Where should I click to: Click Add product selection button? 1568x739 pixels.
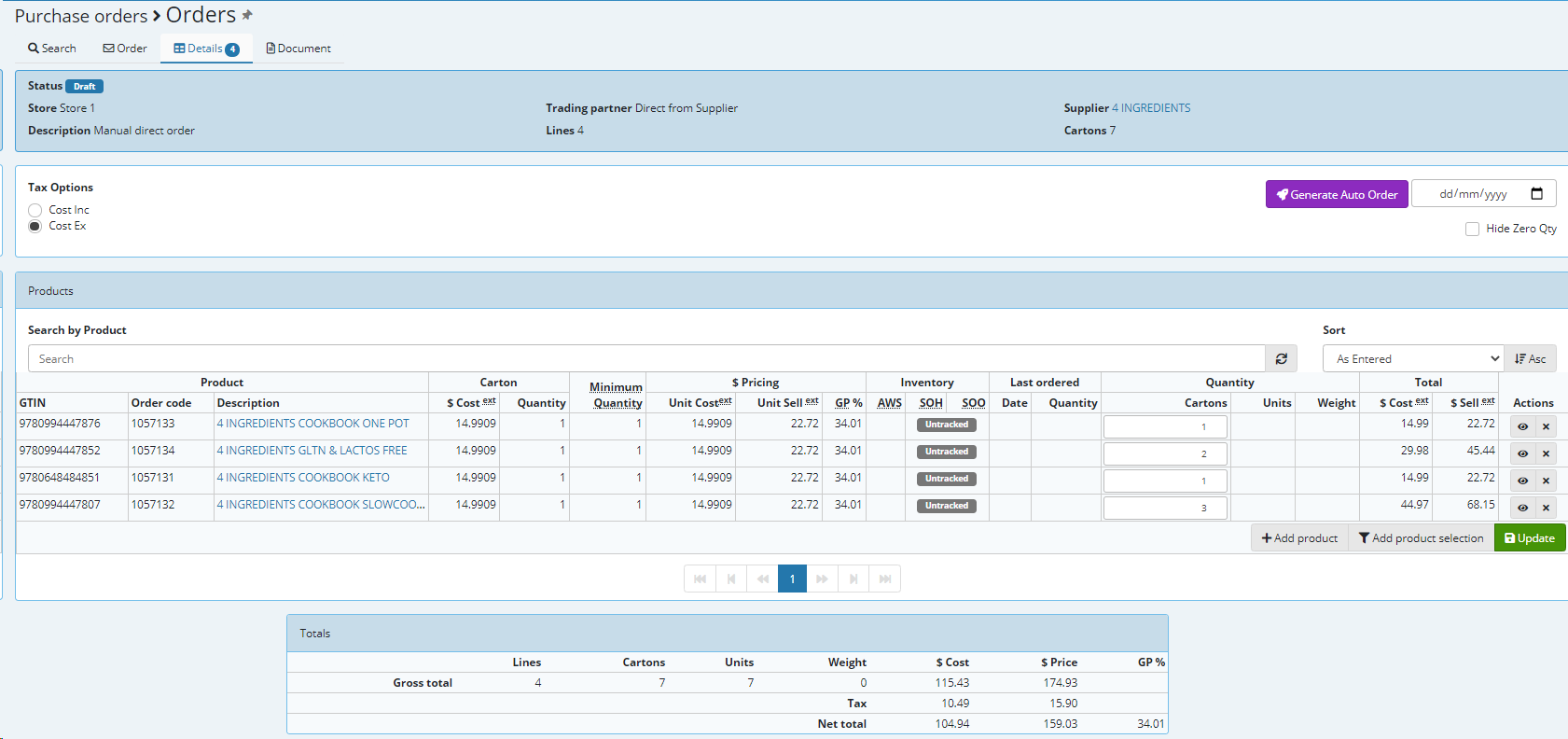tap(1421, 537)
